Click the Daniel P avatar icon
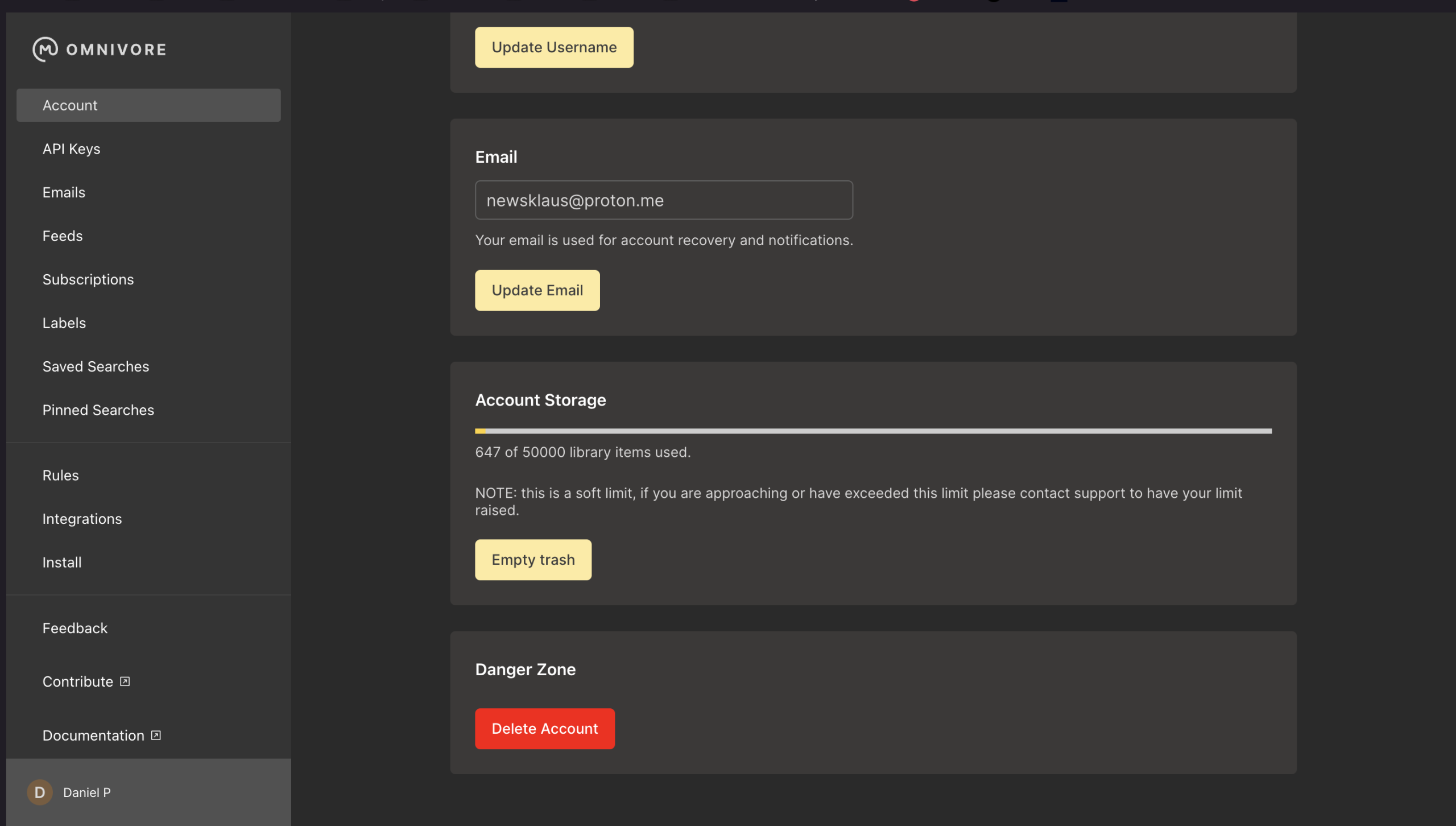 (40, 792)
